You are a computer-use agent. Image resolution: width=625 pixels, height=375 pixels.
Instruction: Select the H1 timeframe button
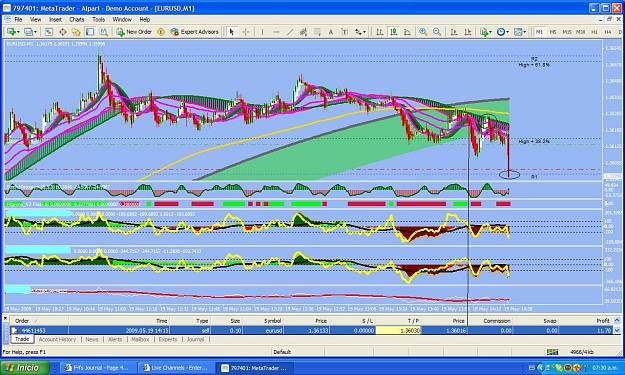594,32
